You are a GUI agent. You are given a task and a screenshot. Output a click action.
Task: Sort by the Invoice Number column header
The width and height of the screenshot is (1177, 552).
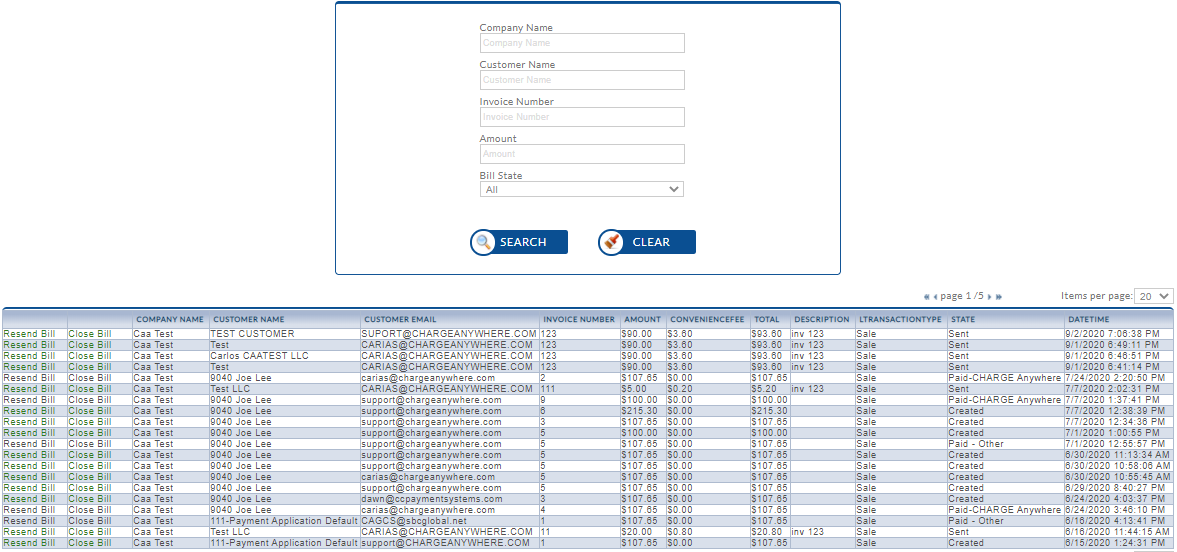(x=579, y=320)
